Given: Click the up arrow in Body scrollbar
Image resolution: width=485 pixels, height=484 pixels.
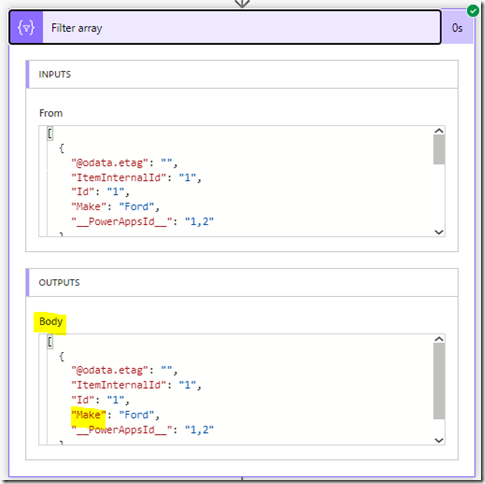Looking at the screenshot, I should point(439,339).
